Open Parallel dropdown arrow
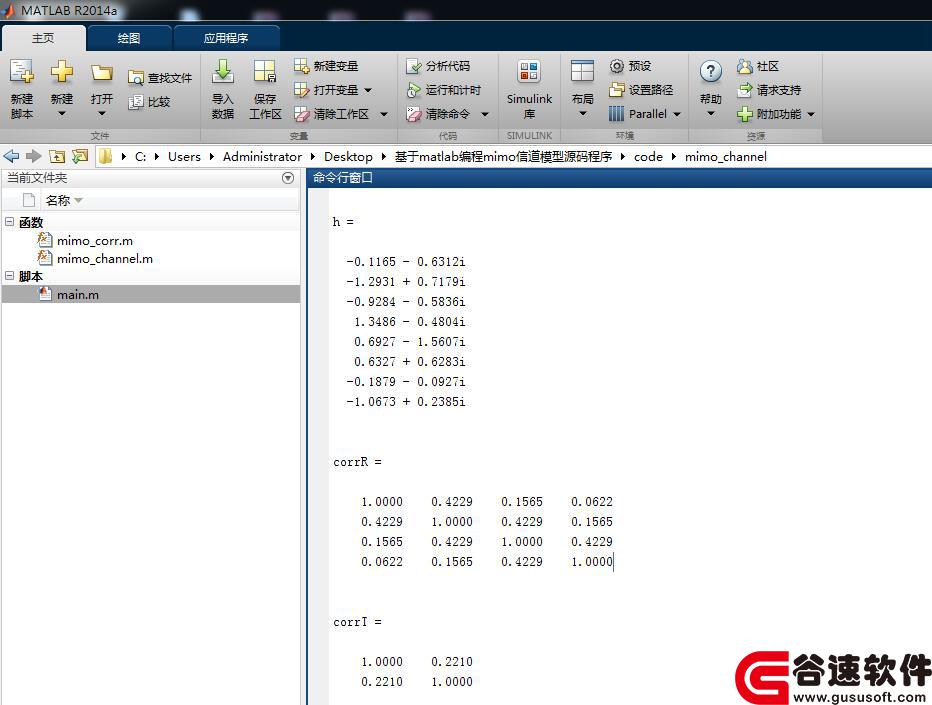Screen dimensions: 932x705 click(x=676, y=114)
